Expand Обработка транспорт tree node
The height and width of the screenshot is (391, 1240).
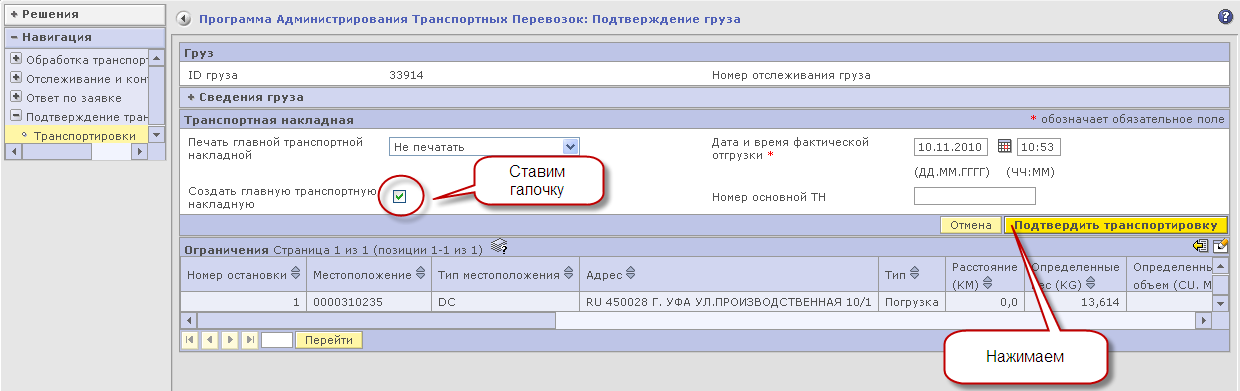click(x=16, y=59)
